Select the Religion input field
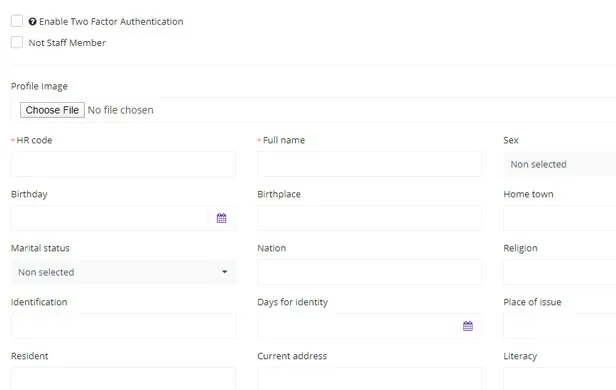This screenshot has height=390, width=616. point(560,272)
